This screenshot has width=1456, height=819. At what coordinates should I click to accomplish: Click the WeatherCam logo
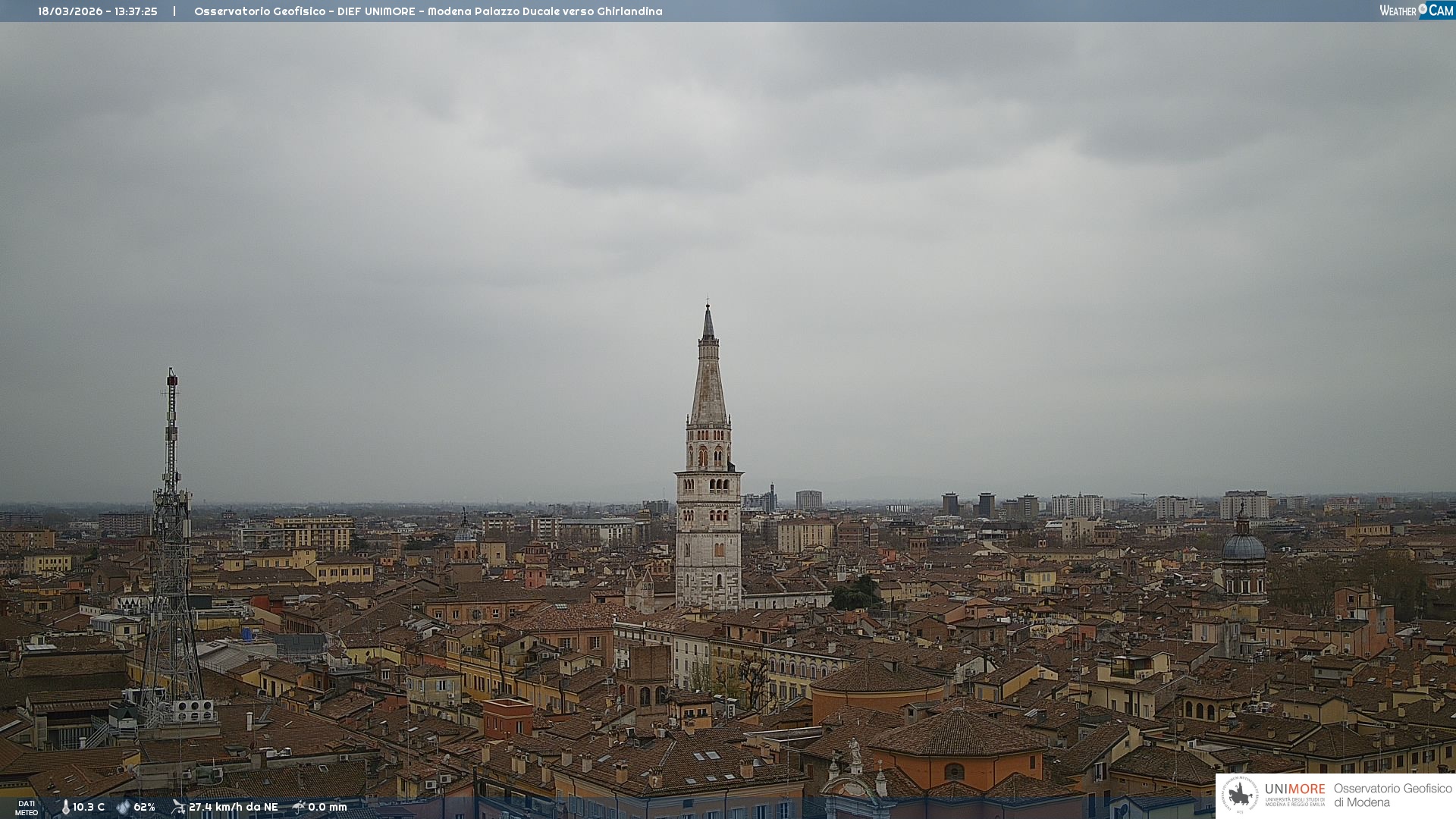click(1416, 11)
